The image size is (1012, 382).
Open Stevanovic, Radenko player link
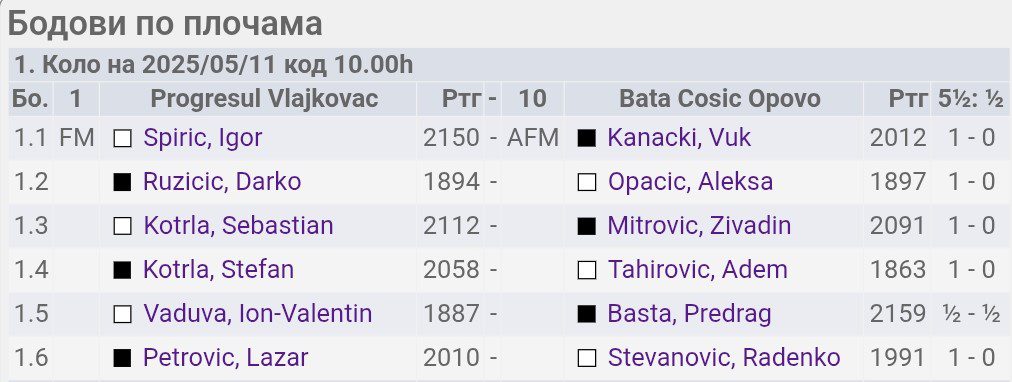(x=724, y=357)
